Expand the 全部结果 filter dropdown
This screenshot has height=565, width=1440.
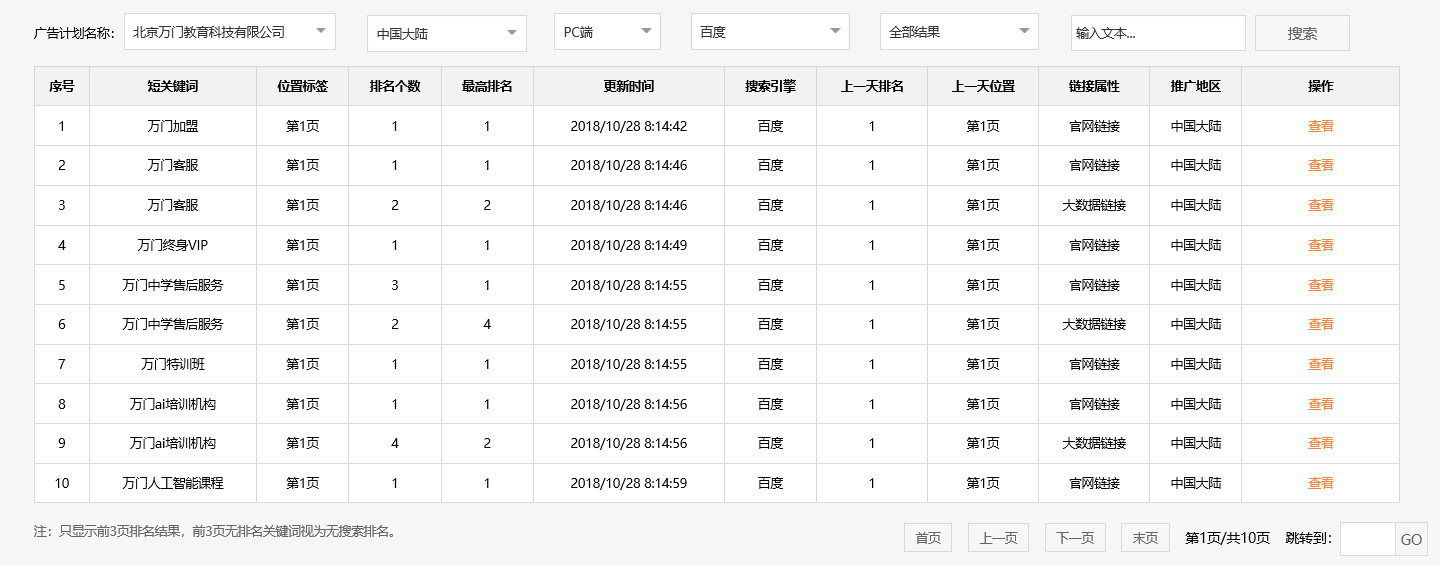click(959, 32)
